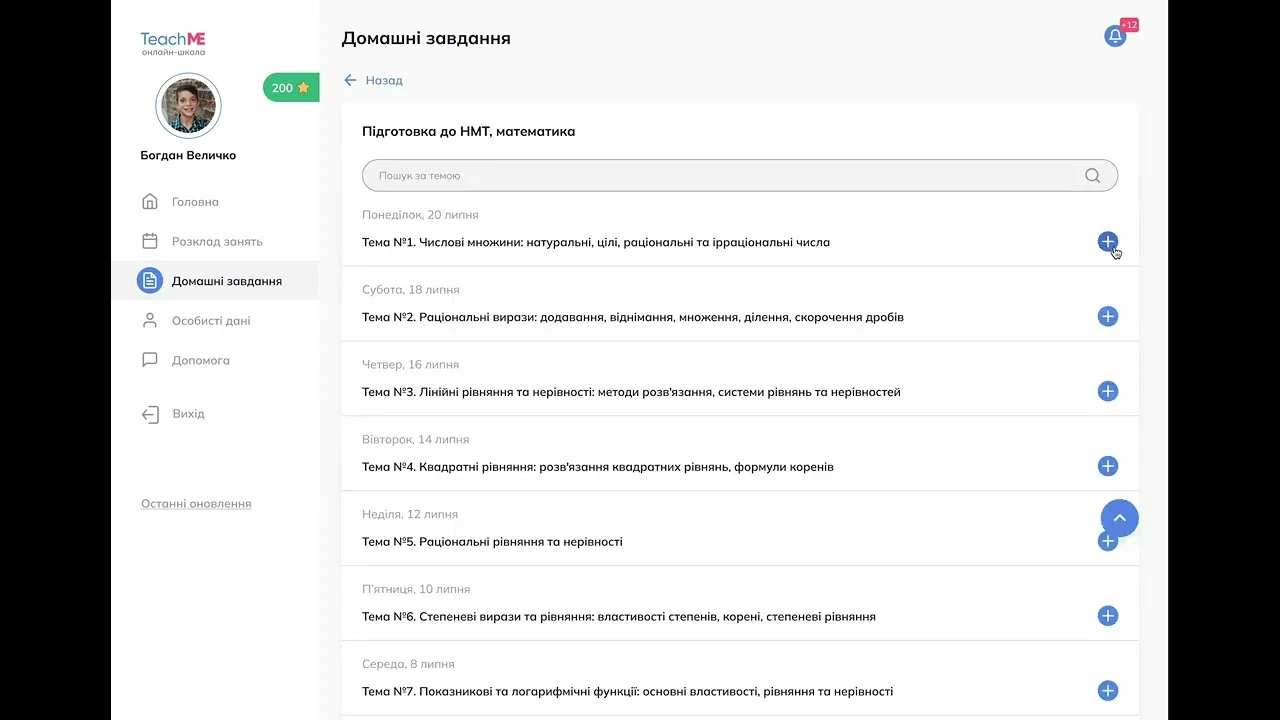The height and width of the screenshot is (720, 1280).
Task: Open Особисті дані menu item
Action: (x=210, y=321)
